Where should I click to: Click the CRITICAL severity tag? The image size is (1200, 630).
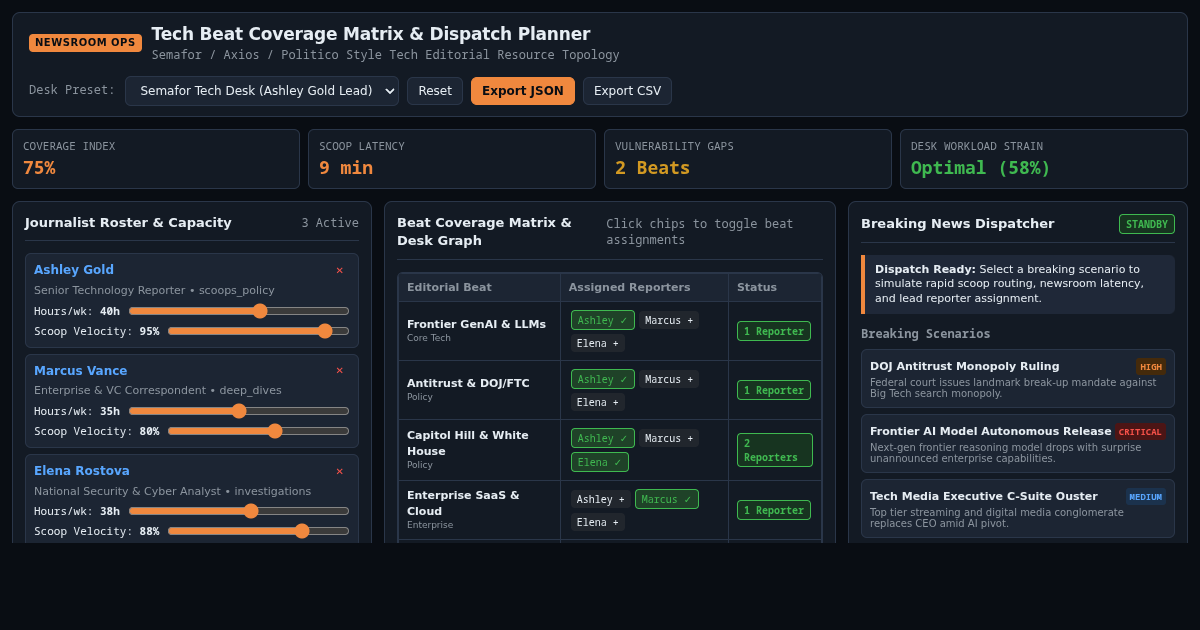(1140, 432)
